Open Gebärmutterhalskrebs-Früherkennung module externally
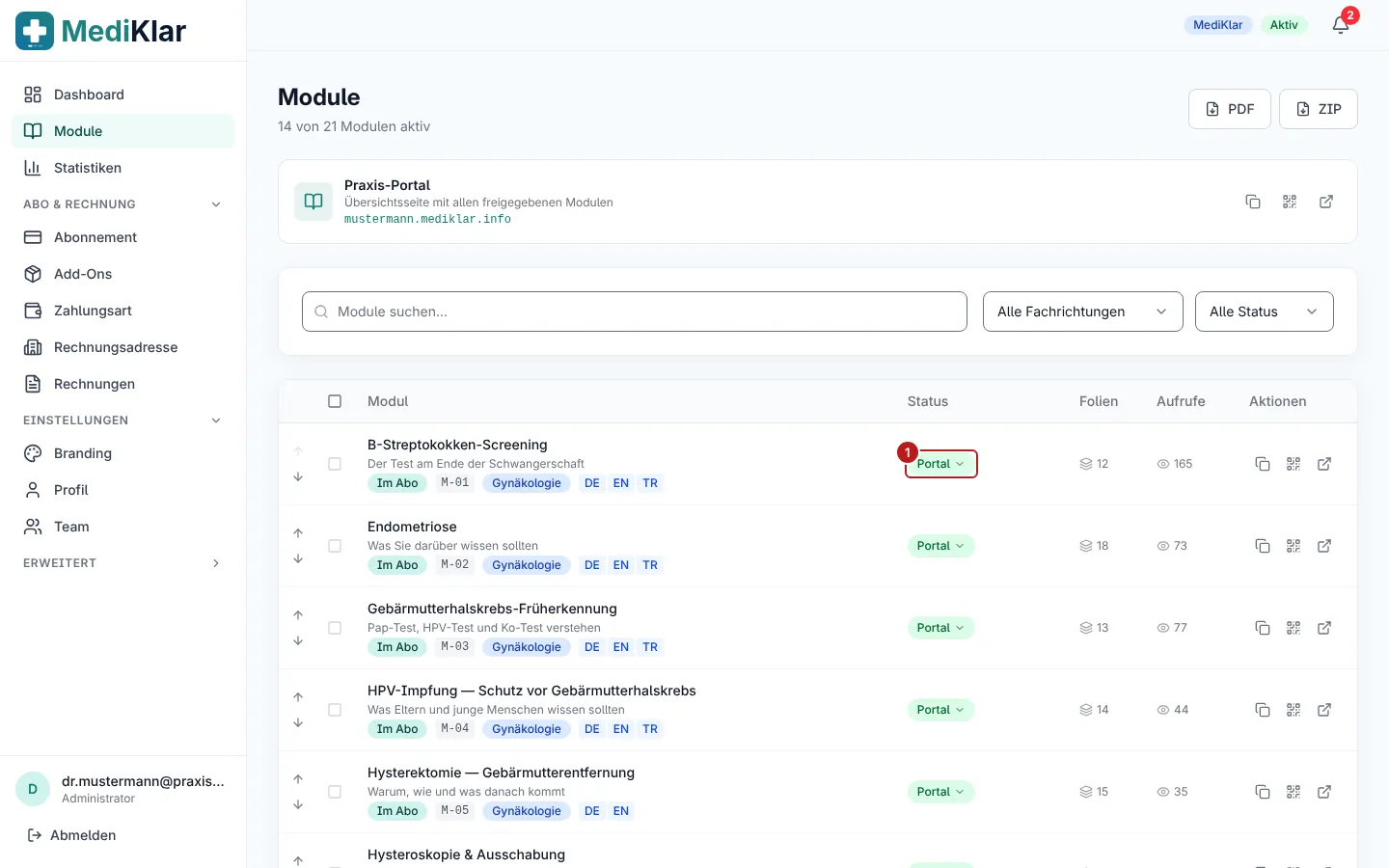This screenshot has height=868, width=1389. coord(1324,628)
